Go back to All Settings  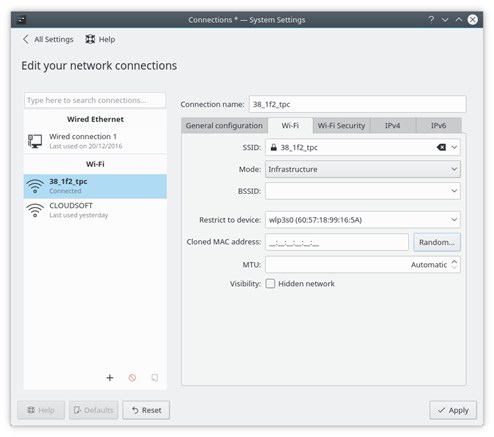pos(48,39)
